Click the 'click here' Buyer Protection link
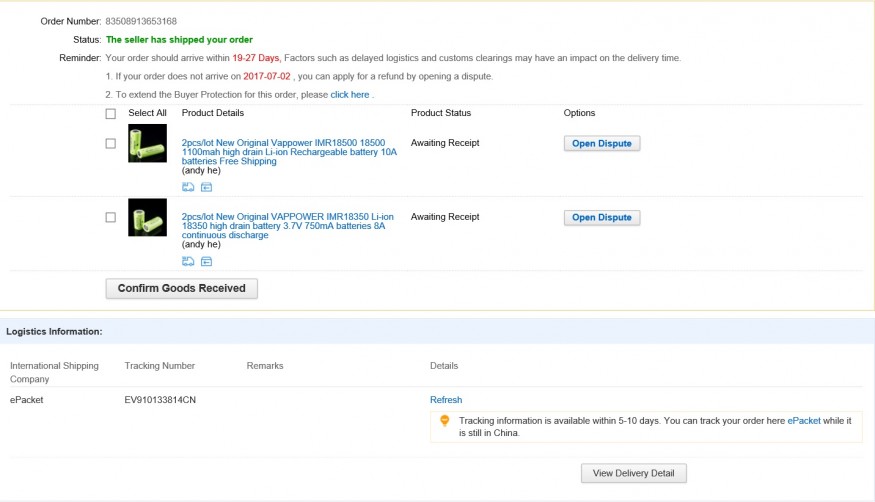Viewport: 875px width, 502px height. tap(350, 95)
